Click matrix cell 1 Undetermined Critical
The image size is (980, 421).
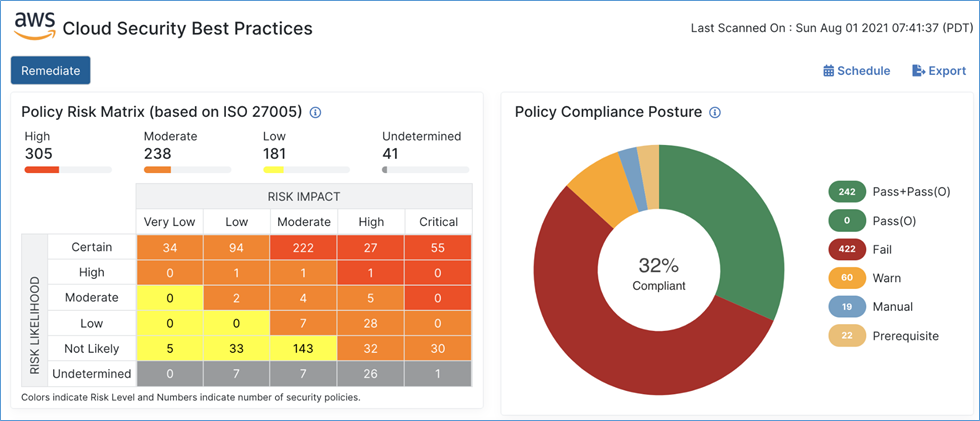pyautogui.click(x=438, y=374)
